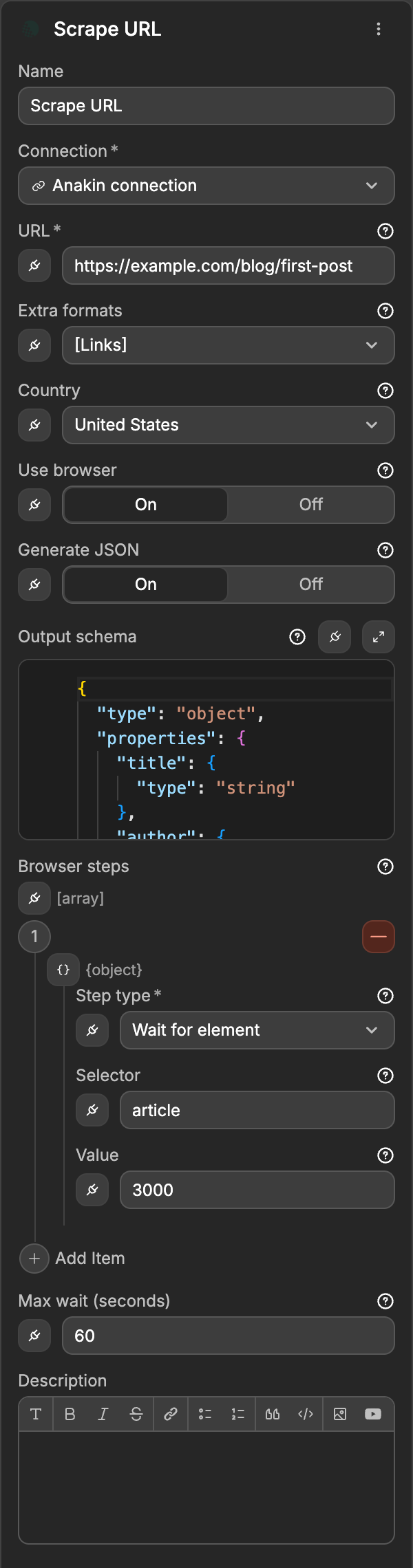The image size is (413, 1568).
Task: Show help for Value field
Action: pos(385,1155)
